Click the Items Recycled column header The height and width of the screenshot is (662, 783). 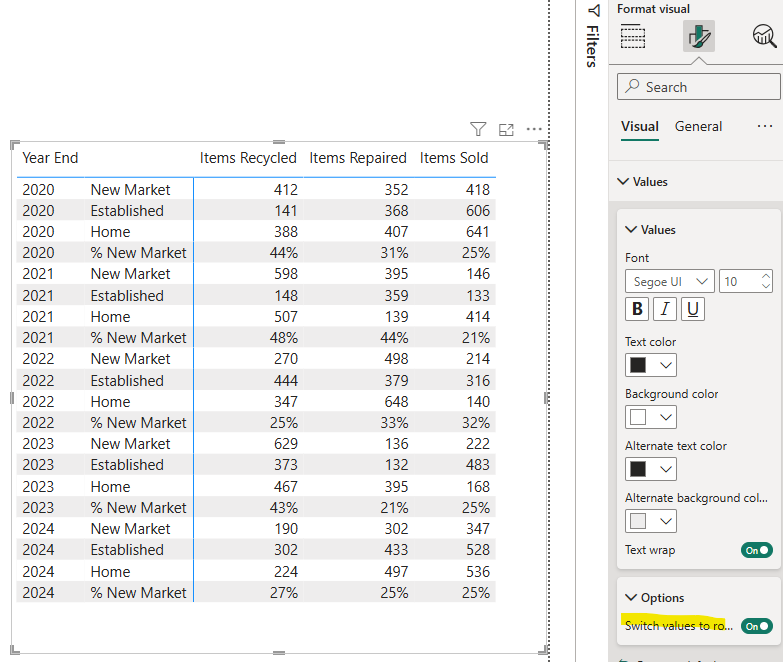coord(248,158)
